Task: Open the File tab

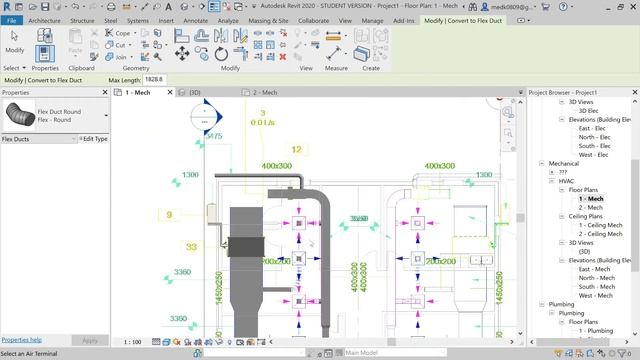Action: [11, 20]
